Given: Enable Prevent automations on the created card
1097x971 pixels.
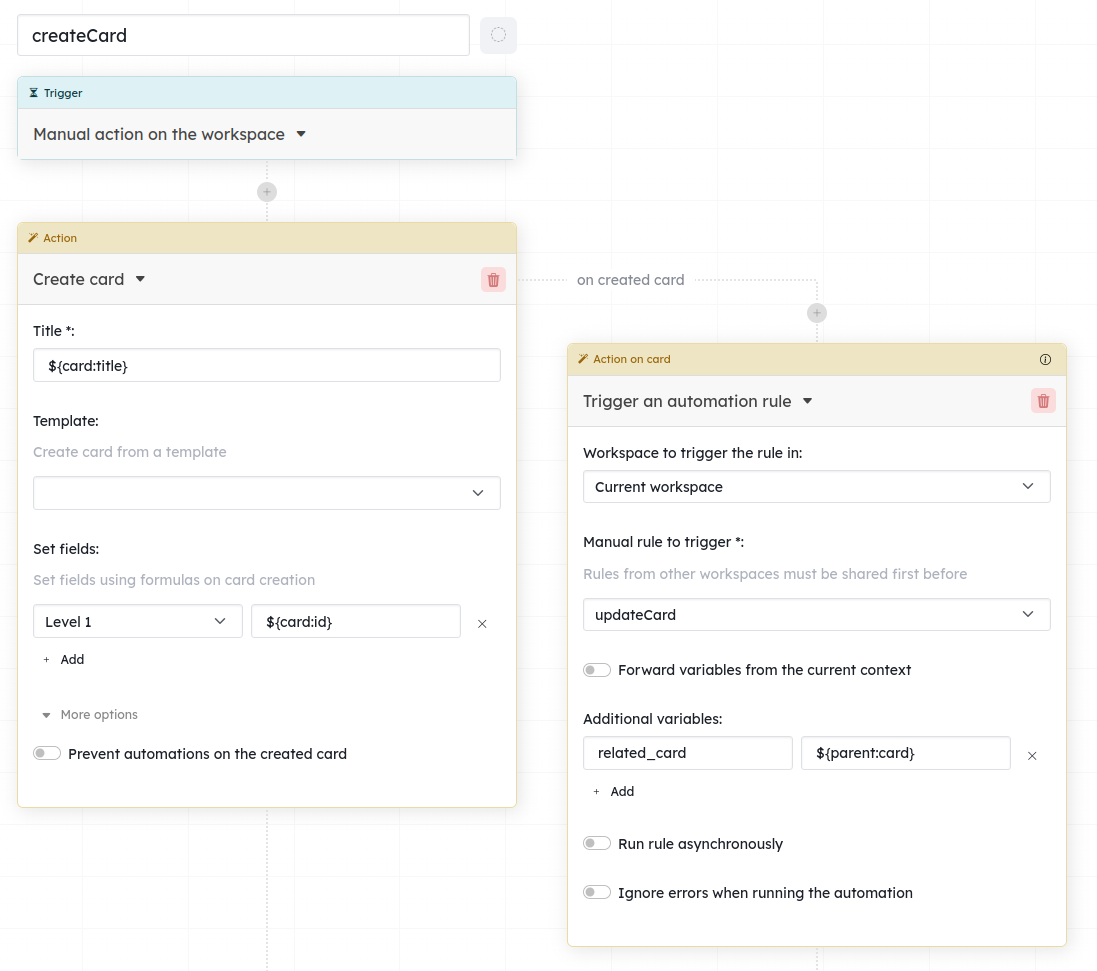Looking at the screenshot, I should 47,753.
